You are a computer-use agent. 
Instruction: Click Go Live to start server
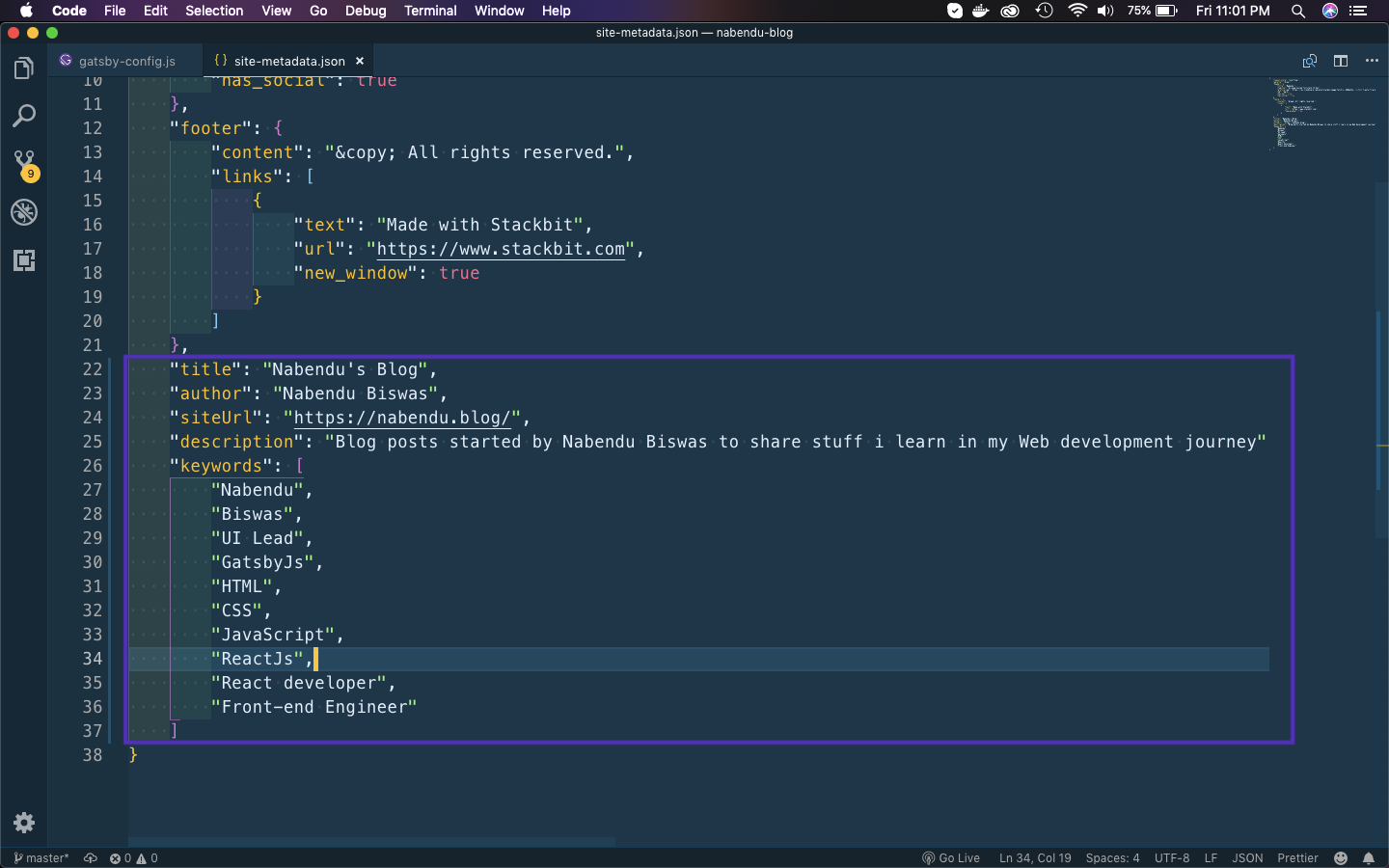point(951,857)
